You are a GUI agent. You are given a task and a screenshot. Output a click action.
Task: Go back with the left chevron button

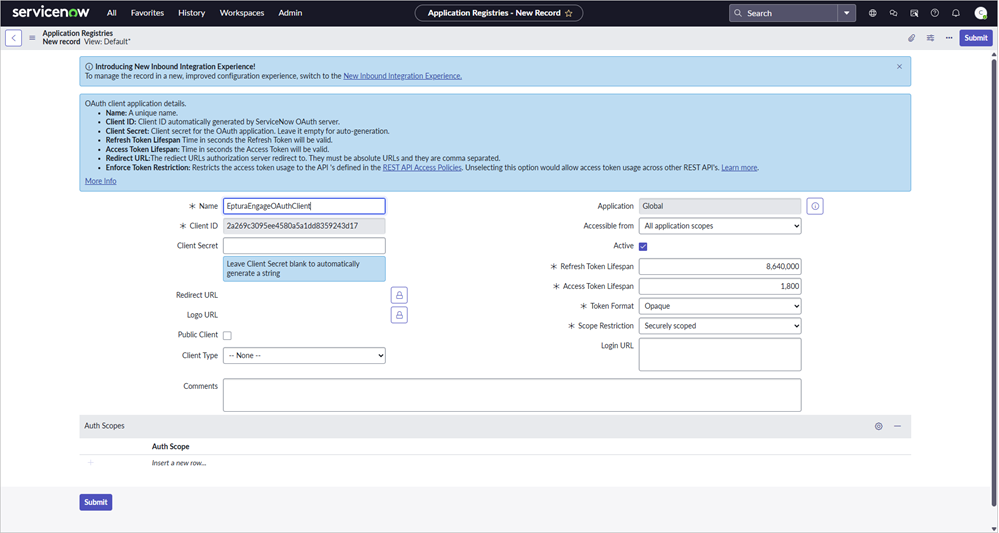[x=13, y=38]
